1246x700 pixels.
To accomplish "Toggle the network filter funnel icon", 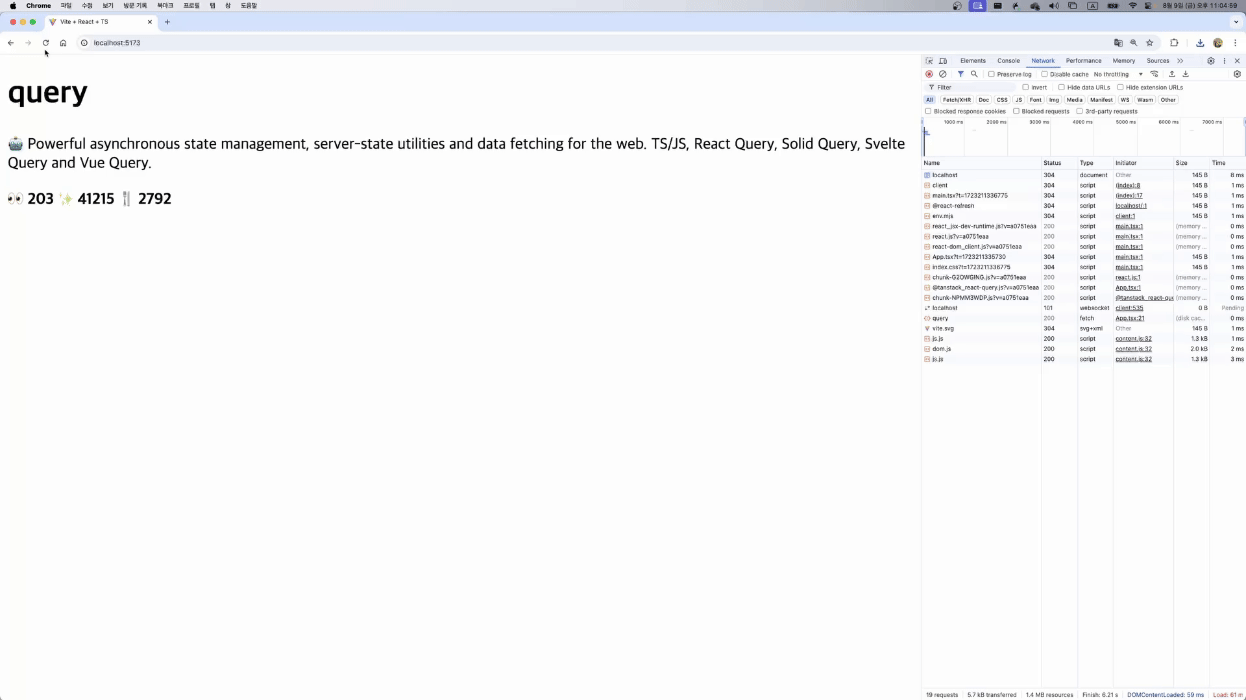I will click(x=961, y=74).
